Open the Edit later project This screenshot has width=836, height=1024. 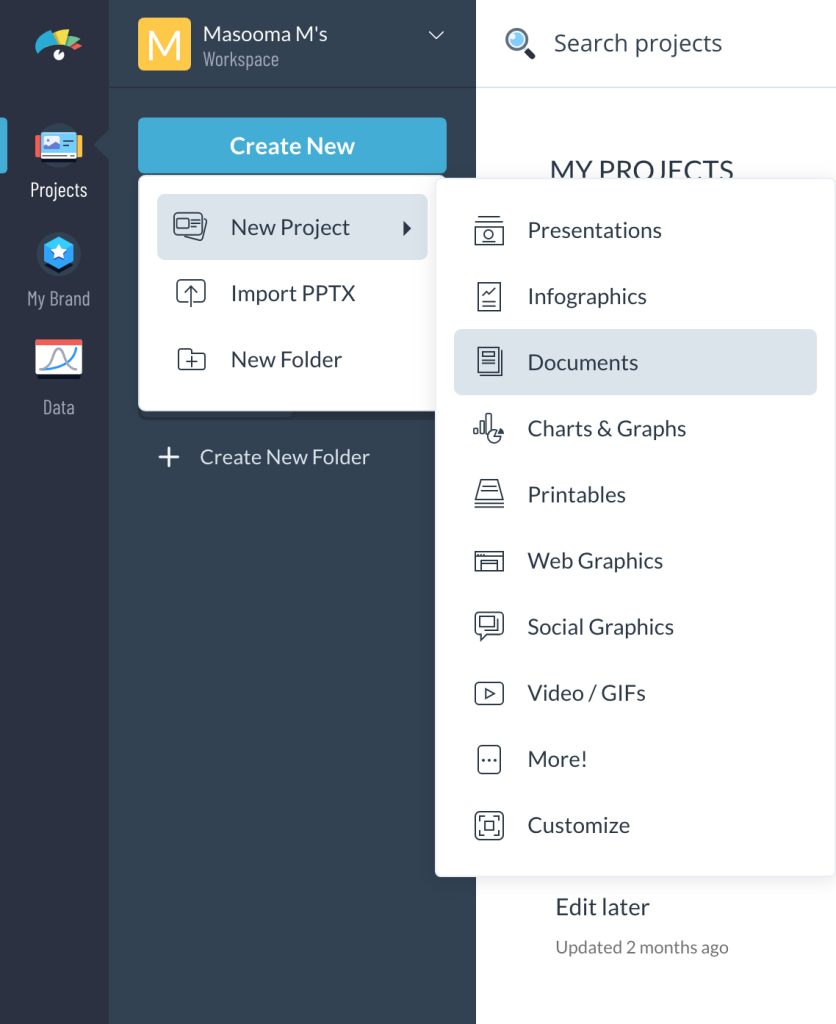point(602,907)
